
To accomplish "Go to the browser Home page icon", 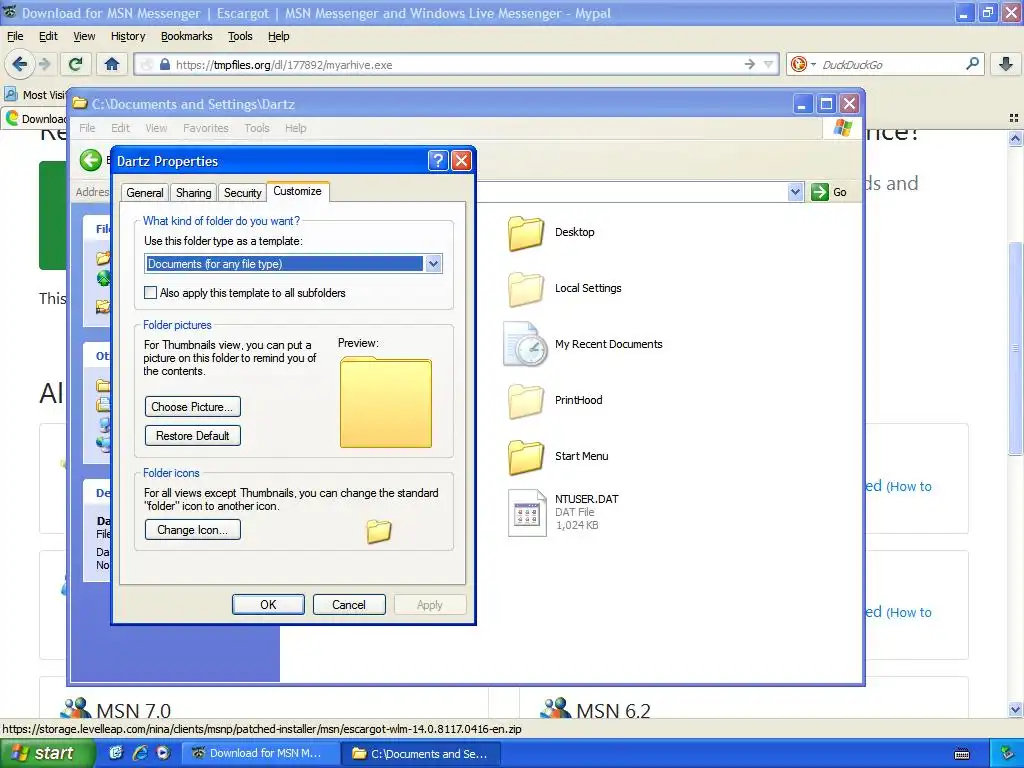I will coord(112,64).
